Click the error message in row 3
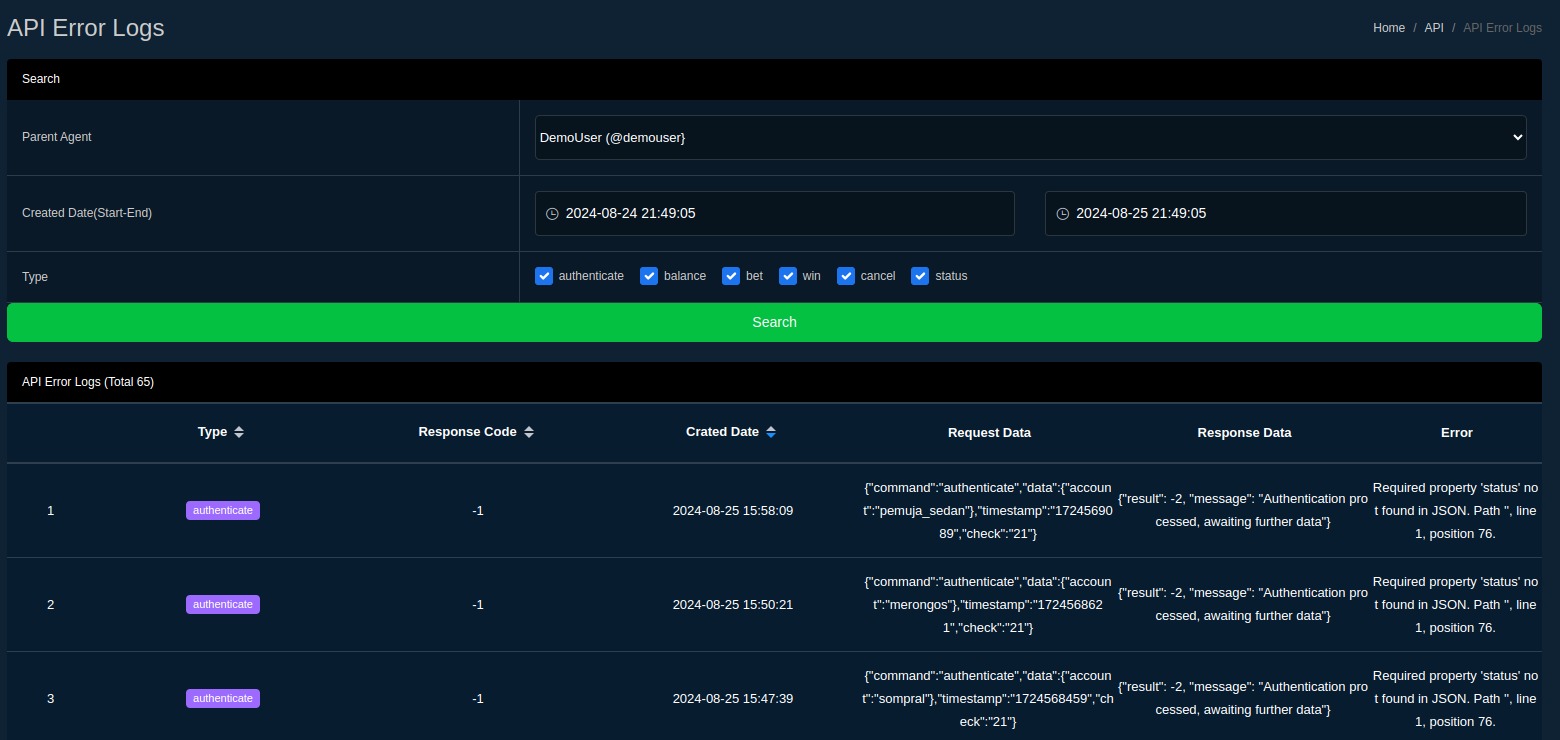Image resolution: width=1560 pixels, height=740 pixels. [x=1455, y=699]
